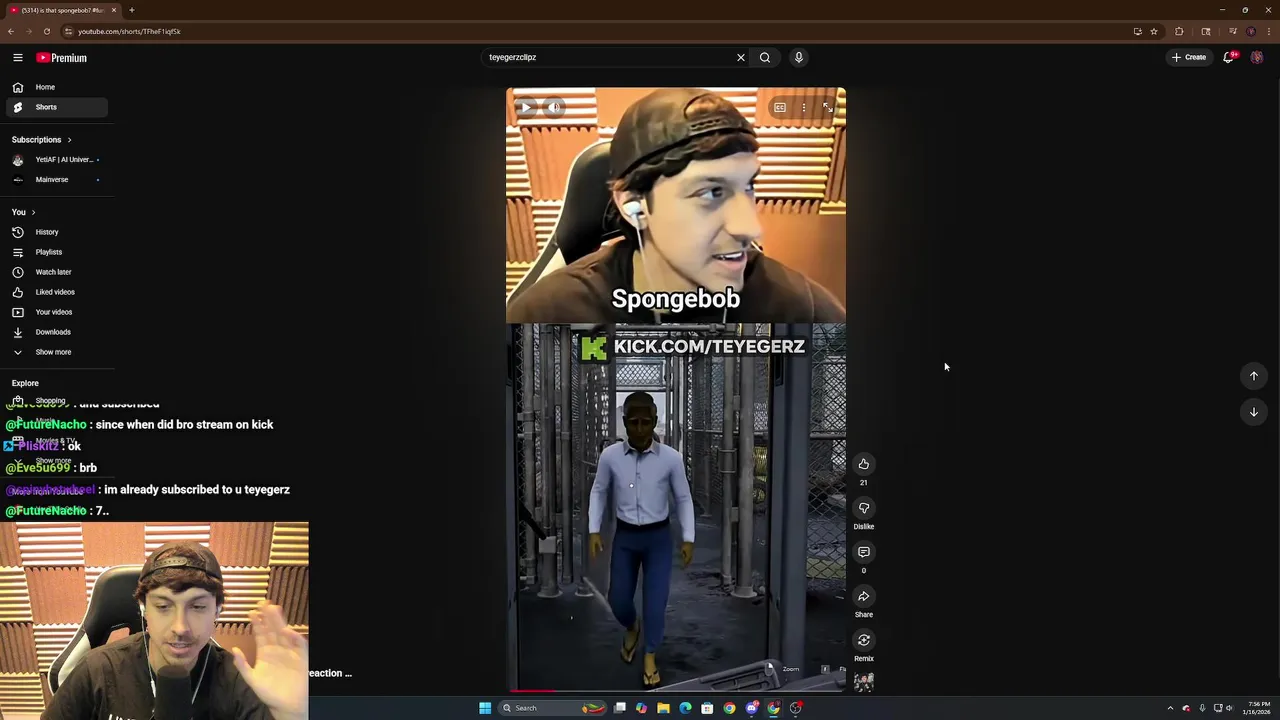This screenshot has height=720, width=1280.
Task: Bookmark this page with the star
Action: (x=1154, y=31)
